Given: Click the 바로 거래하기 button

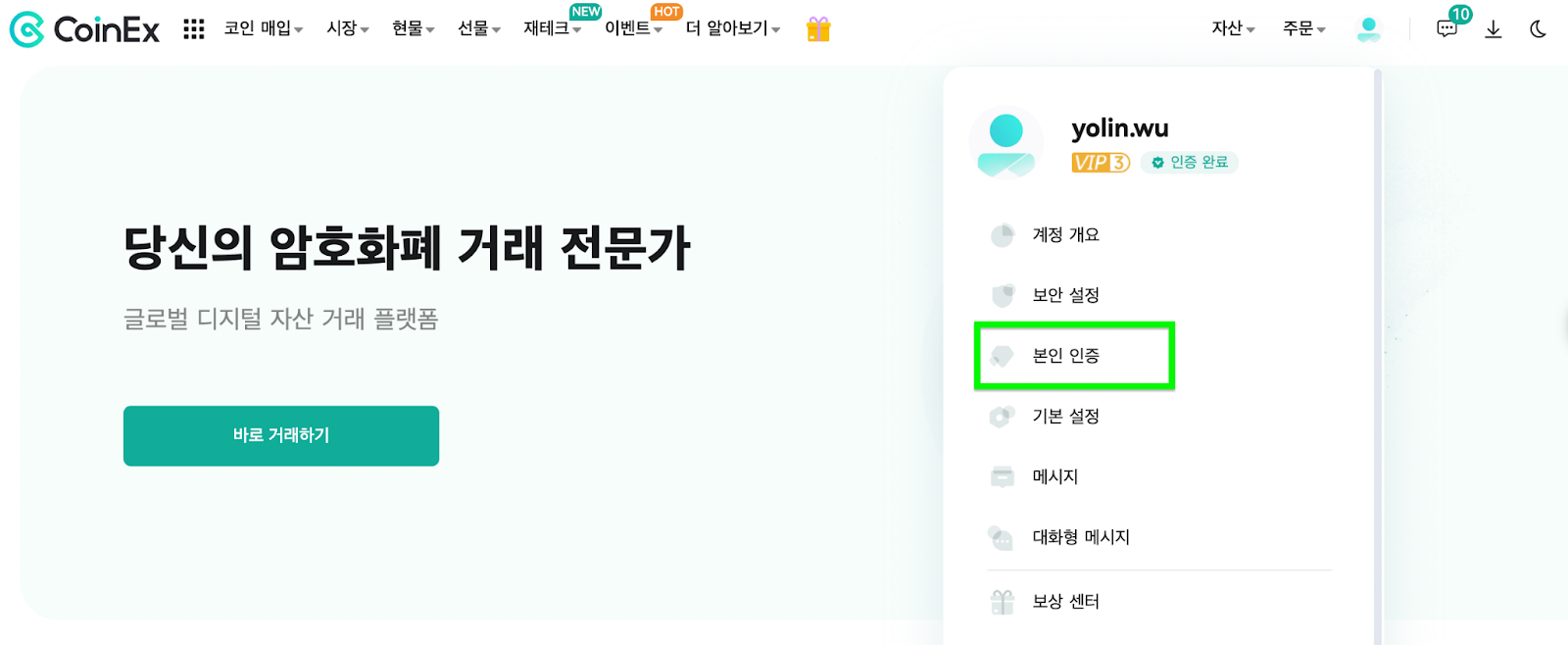Looking at the screenshot, I should click(280, 435).
